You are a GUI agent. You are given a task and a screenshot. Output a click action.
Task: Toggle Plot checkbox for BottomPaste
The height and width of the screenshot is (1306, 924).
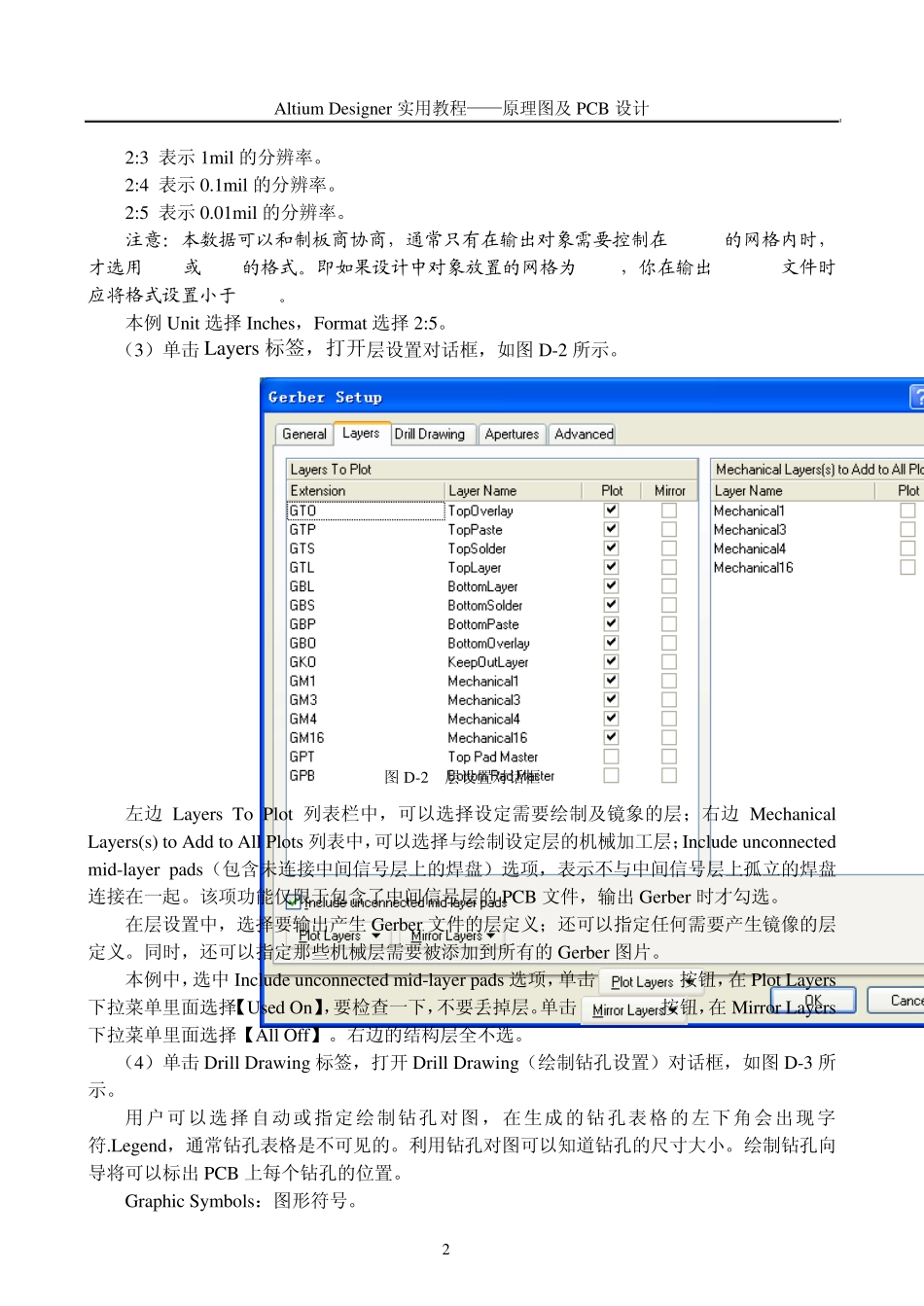611,623
